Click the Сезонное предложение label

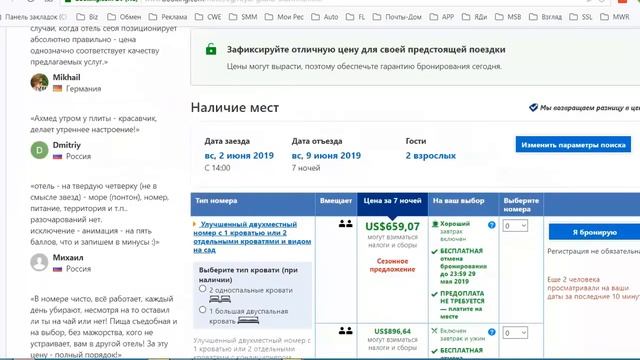[x=392, y=265]
